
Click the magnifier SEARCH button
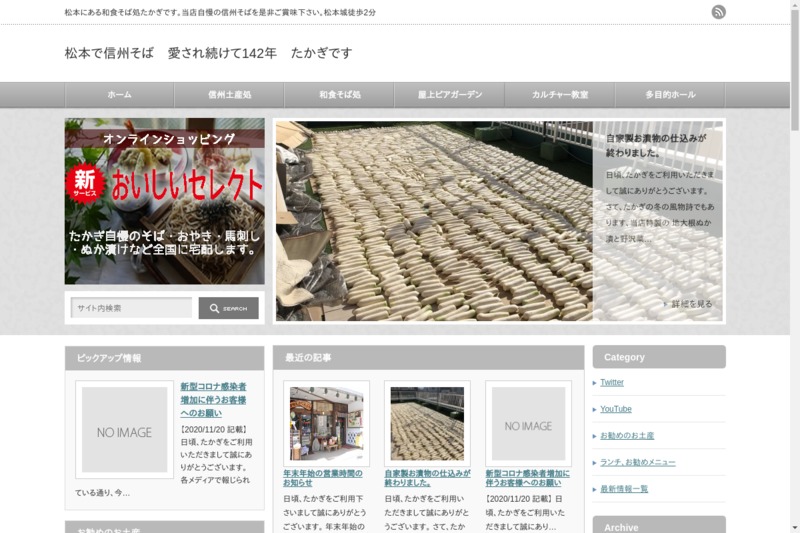pos(228,308)
